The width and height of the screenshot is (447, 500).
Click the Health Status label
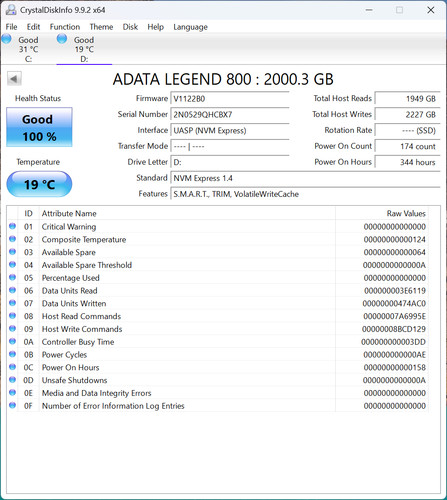pos(38,98)
